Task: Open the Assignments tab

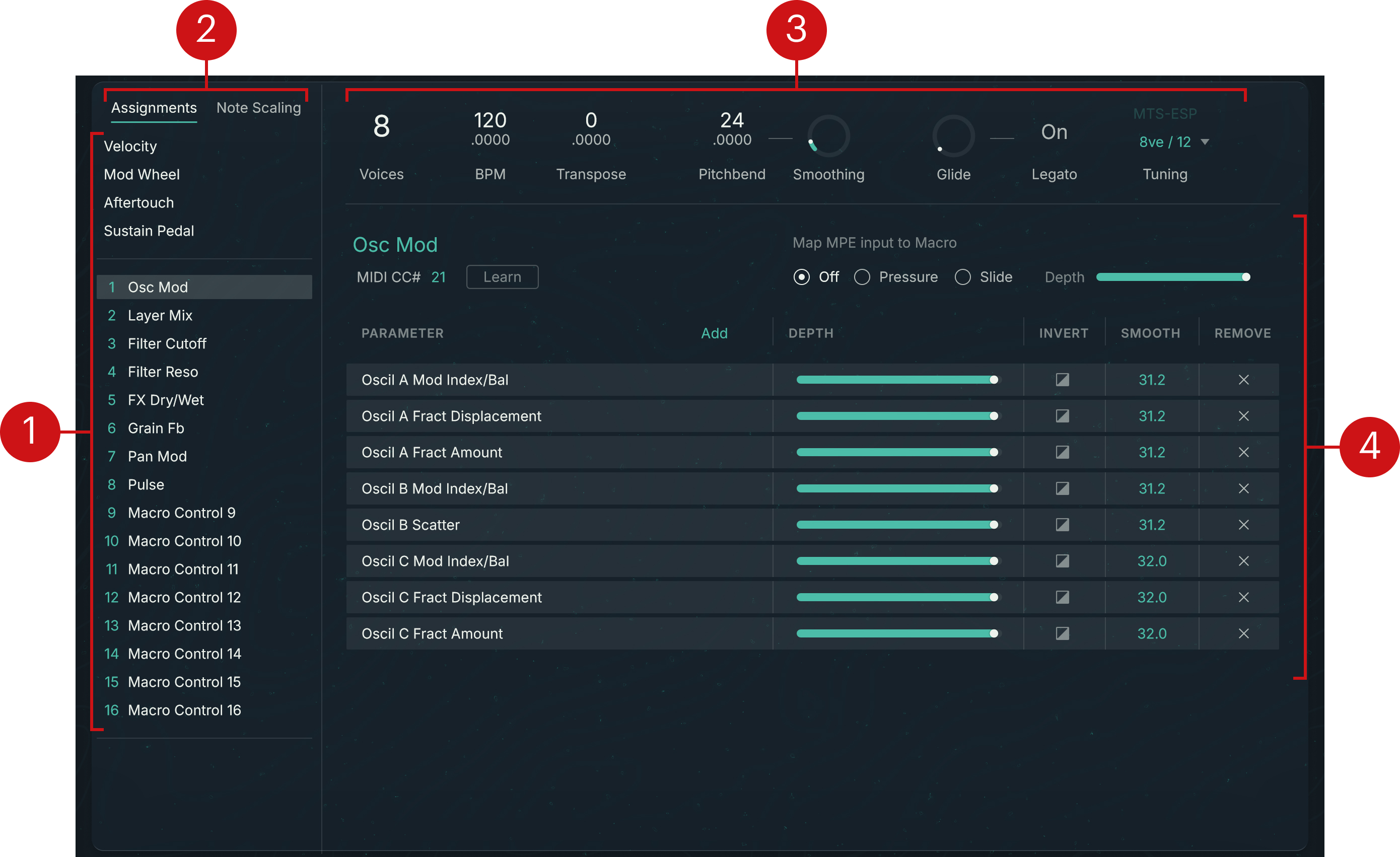Action: point(154,108)
